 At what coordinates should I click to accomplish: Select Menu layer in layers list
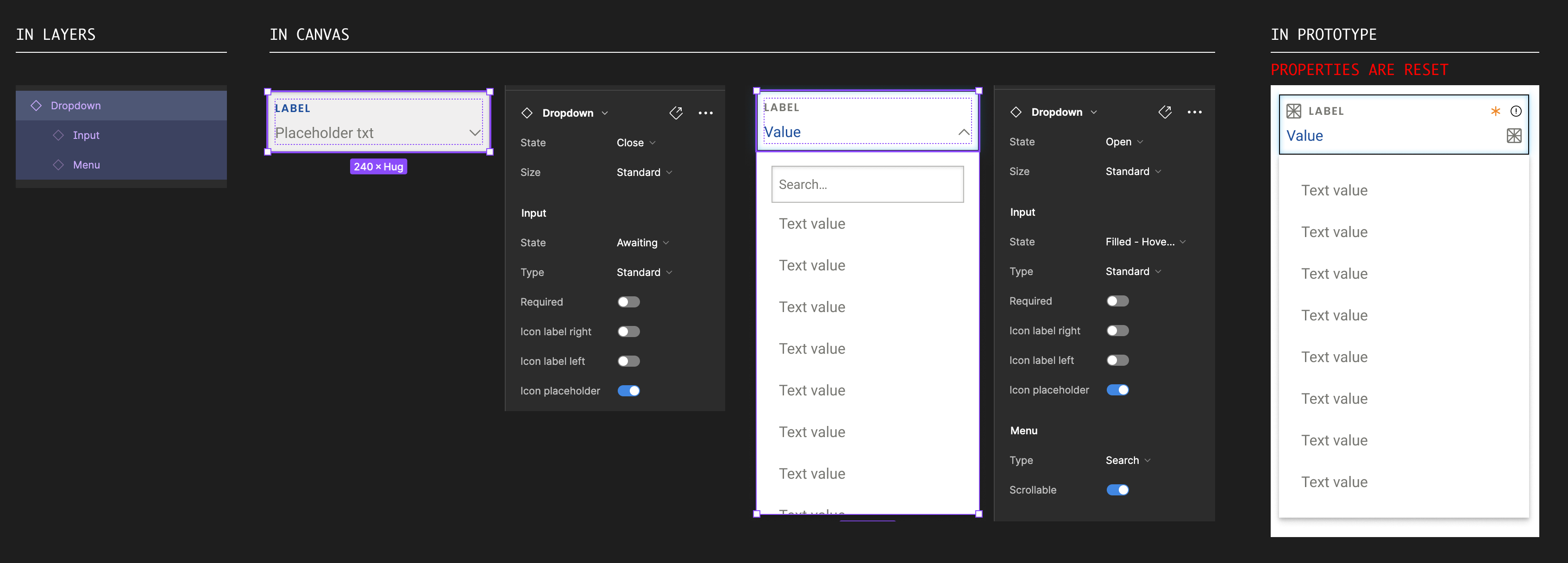pos(121,164)
